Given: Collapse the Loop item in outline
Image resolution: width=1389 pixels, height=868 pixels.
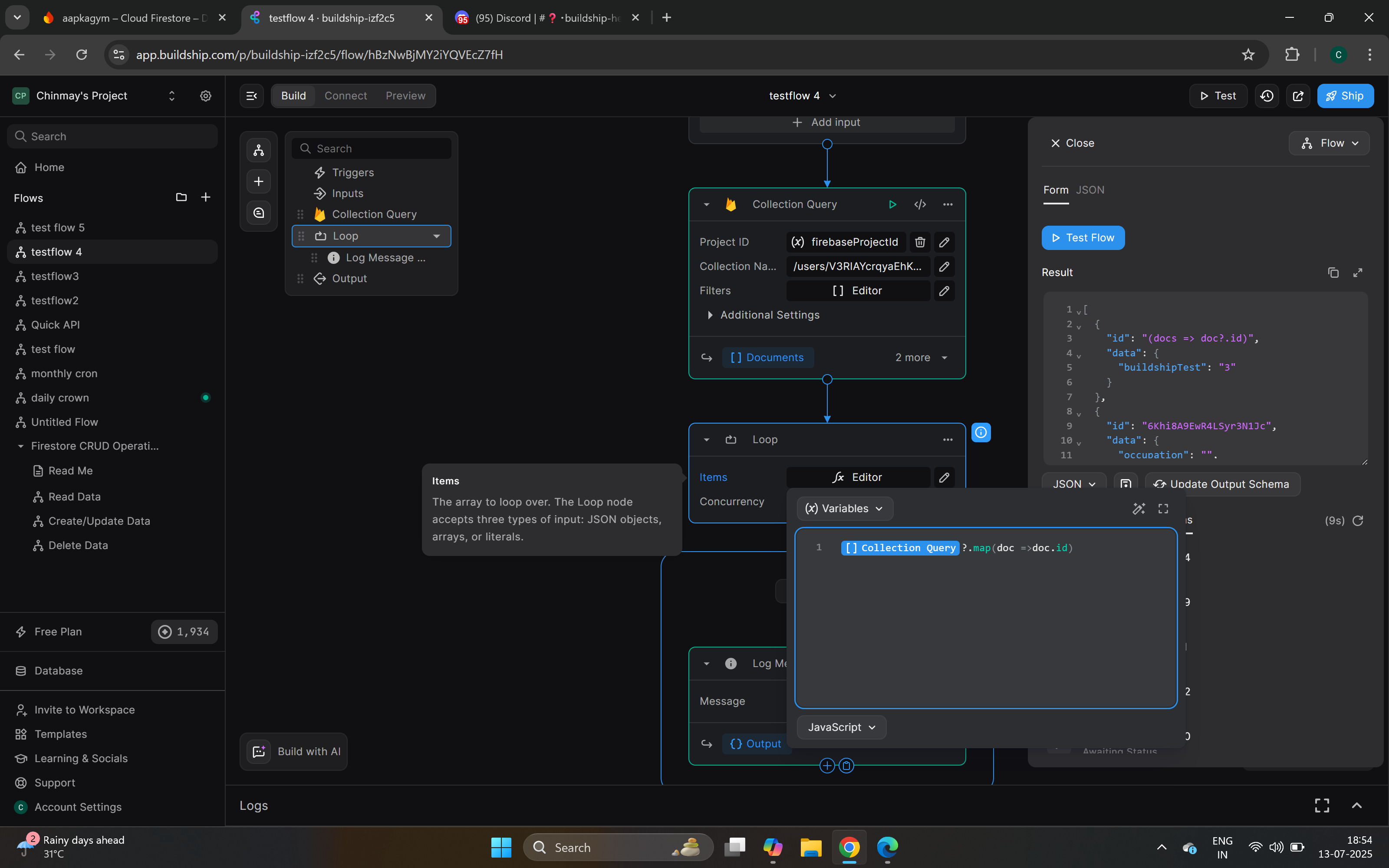Looking at the screenshot, I should coord(437,237).
